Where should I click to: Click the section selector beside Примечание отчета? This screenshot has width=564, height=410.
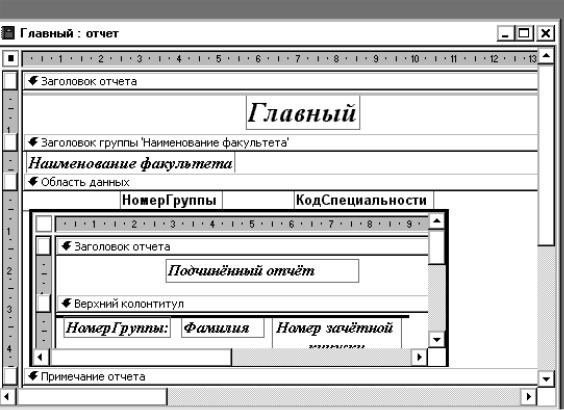[x=10, y=376]
